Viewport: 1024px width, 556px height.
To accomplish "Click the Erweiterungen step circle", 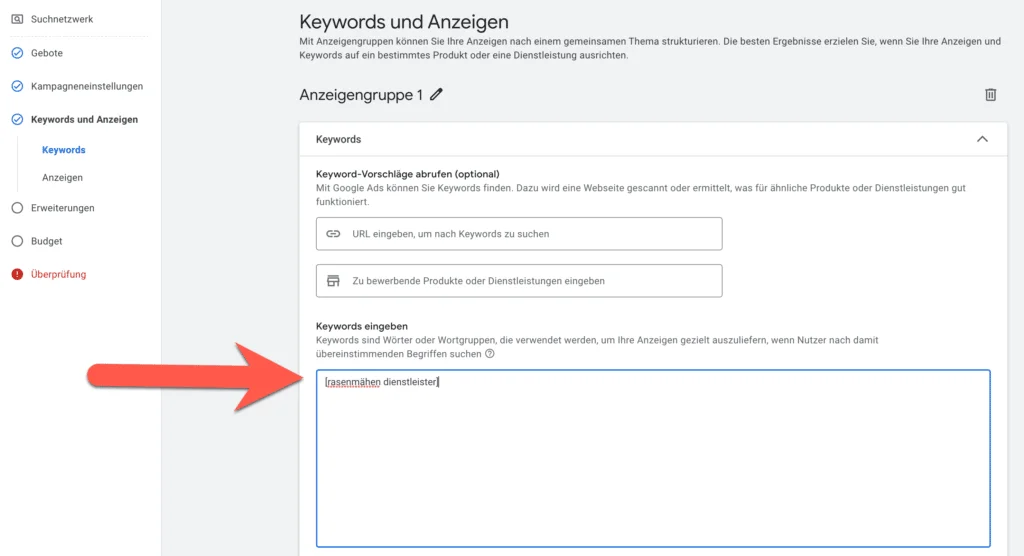I will coord(17,208).
